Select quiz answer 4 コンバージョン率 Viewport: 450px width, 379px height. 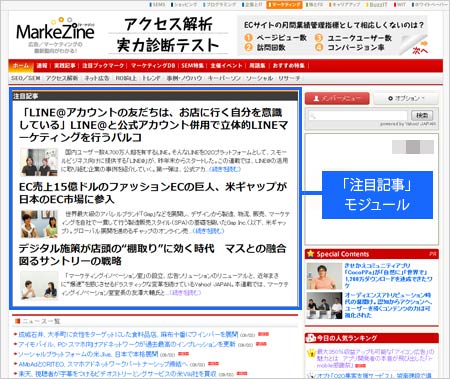(350, 48)
